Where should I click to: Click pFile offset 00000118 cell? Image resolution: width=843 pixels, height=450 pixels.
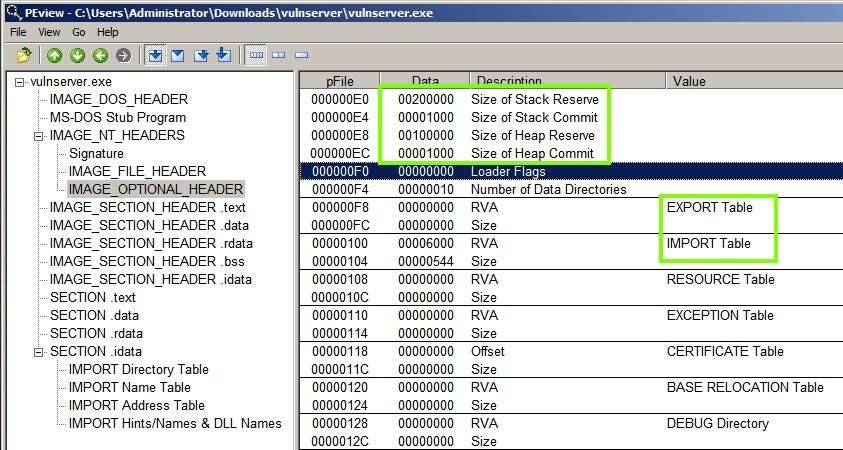(x=340, y=352)
